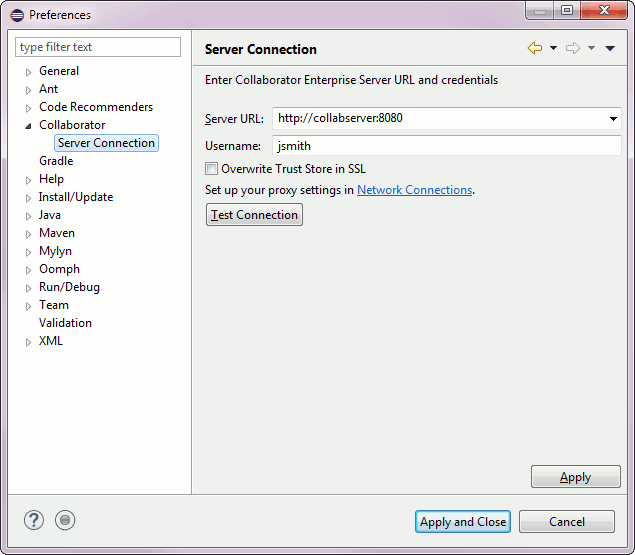Follow the Network Connections link
The image size is (635, 555).
click(x=414, y=190)
